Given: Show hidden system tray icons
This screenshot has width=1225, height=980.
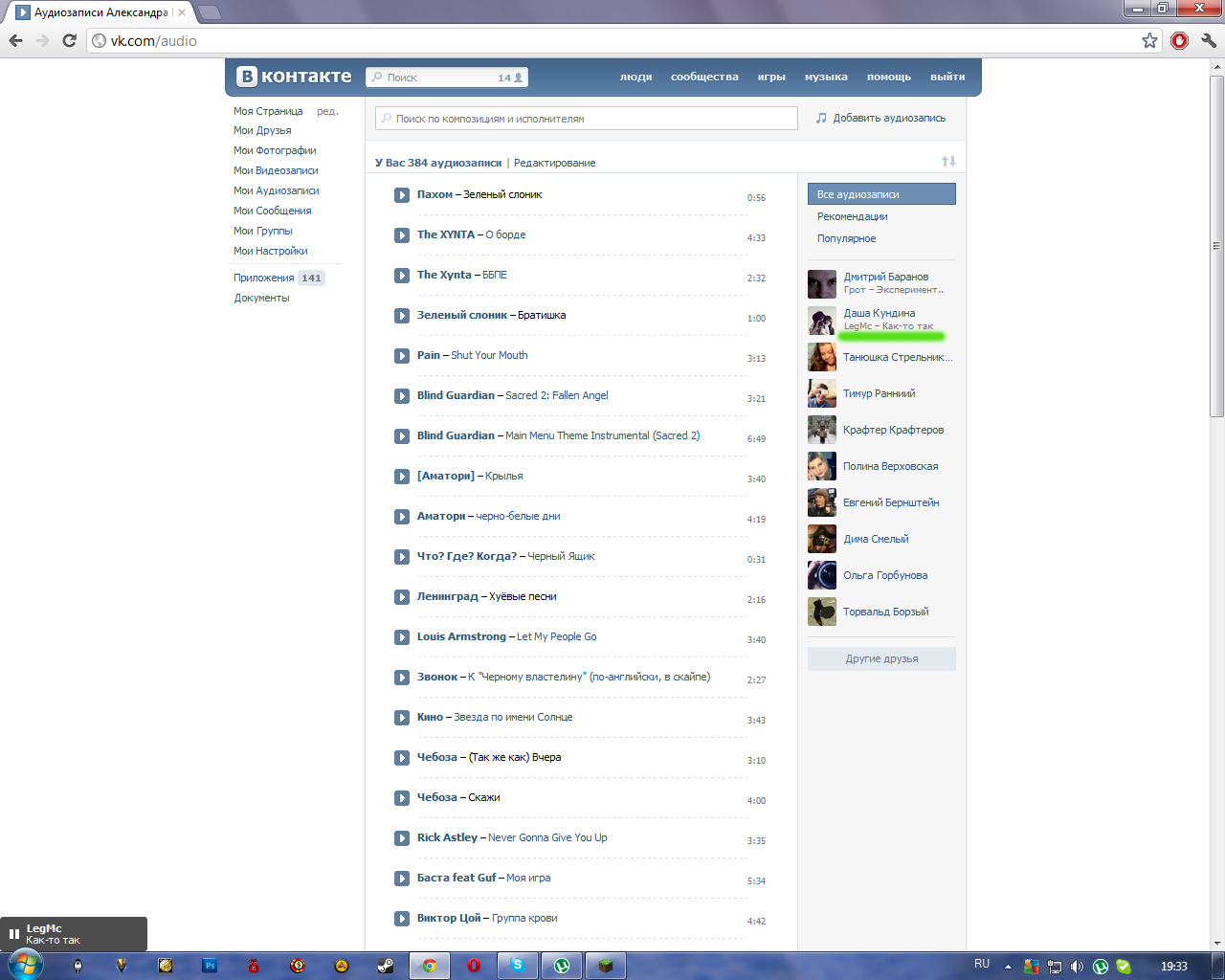Looking at the screenshot, I should (x=1008, y=967).
